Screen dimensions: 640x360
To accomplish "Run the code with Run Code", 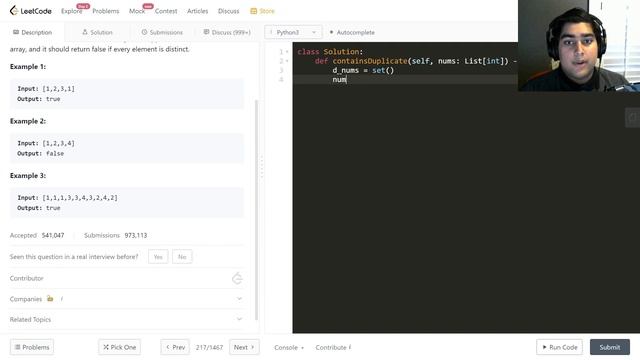I will point(560,347).
